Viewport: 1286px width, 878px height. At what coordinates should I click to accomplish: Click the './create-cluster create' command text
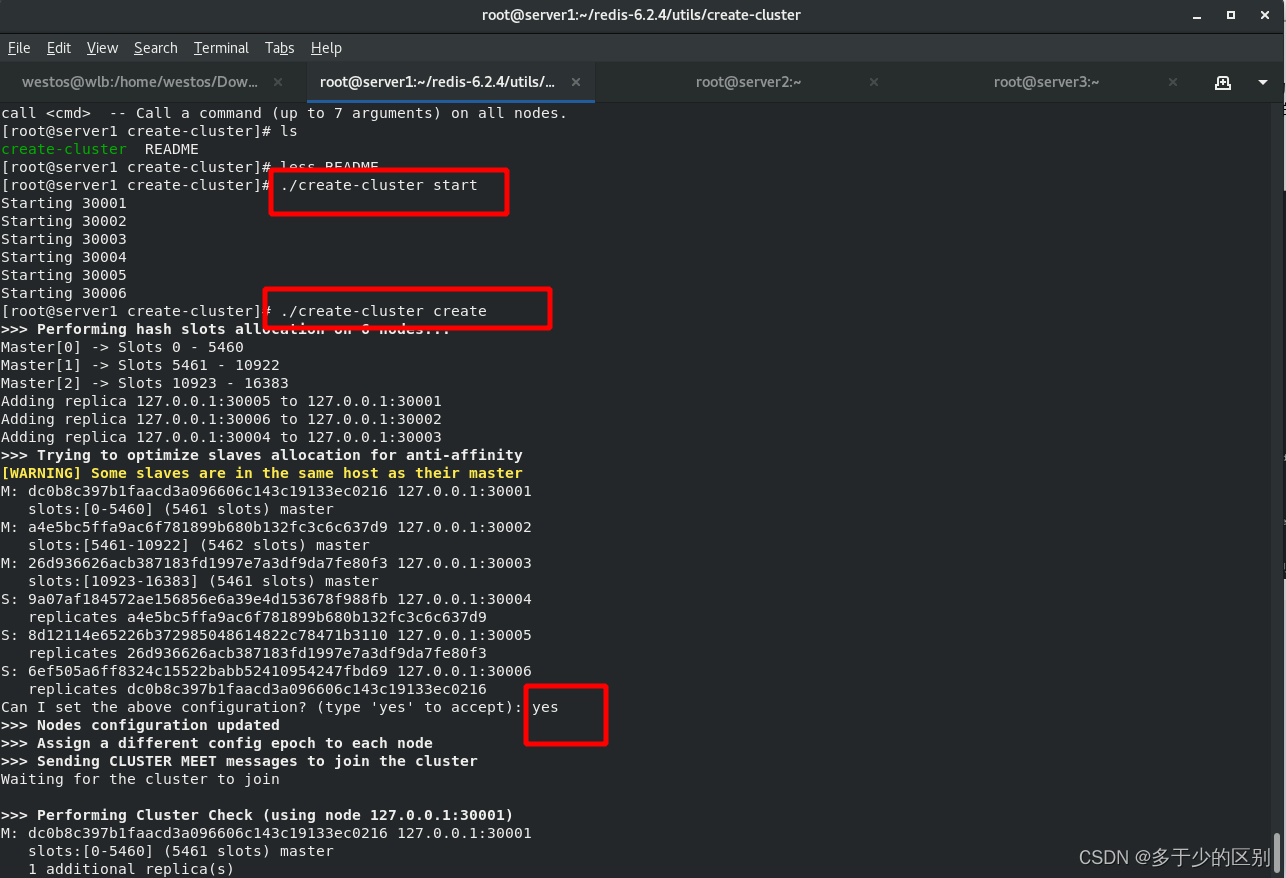pos(384,311)
